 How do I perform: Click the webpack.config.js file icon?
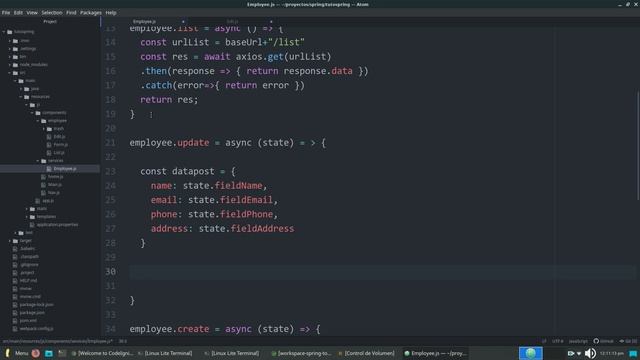click(15, 329)
